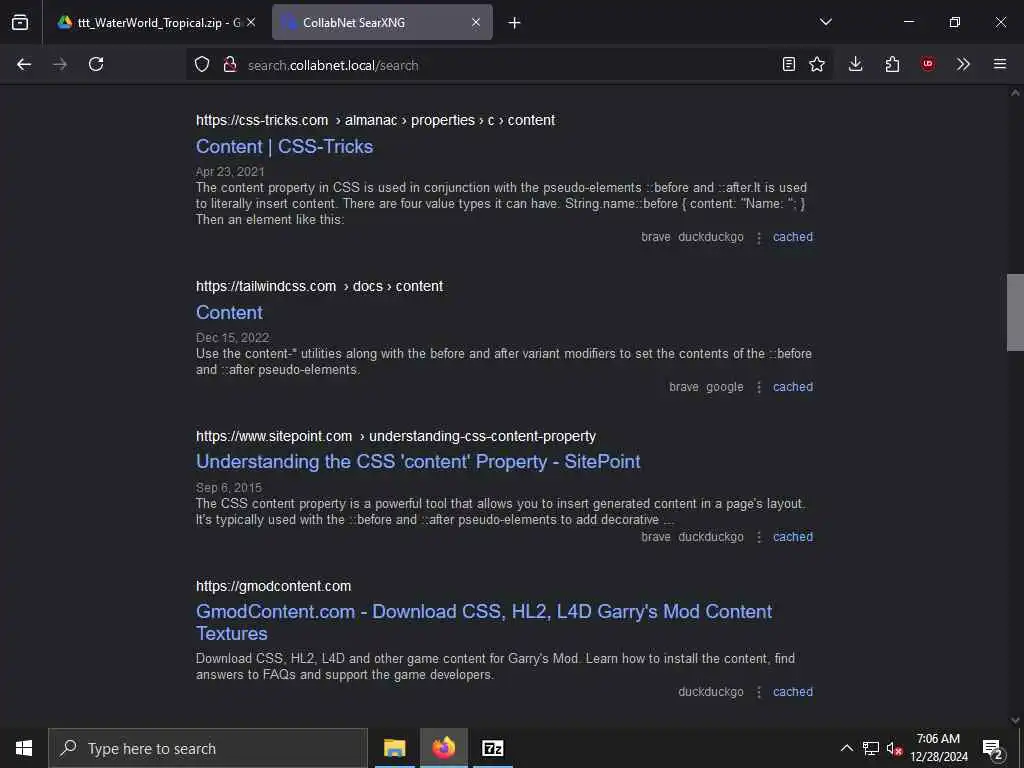Open the Windows Start menu
Viewport: 1024px width, 768px height.
point(24,748)
